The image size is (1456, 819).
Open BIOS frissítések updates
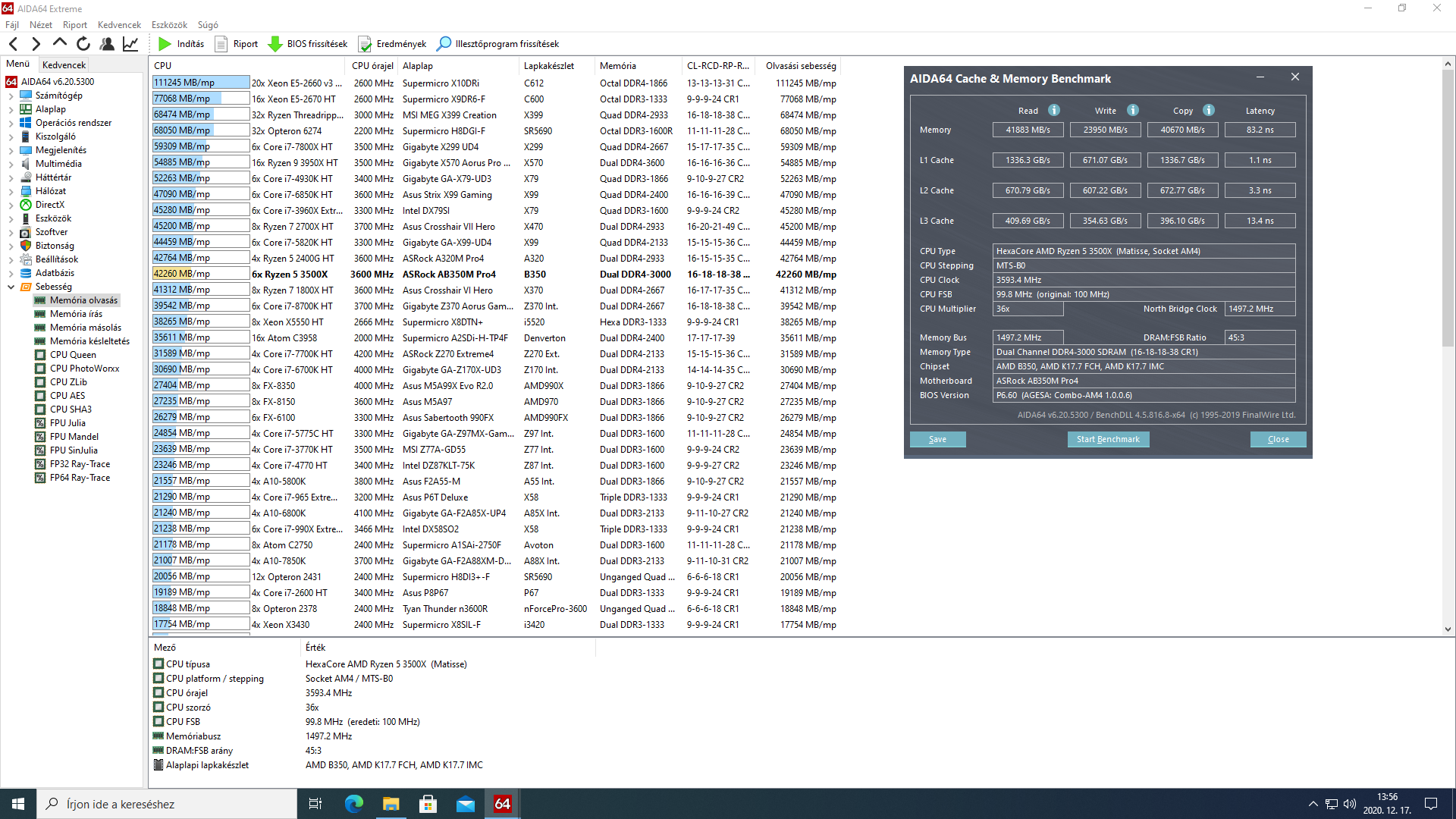click(308, 44)
